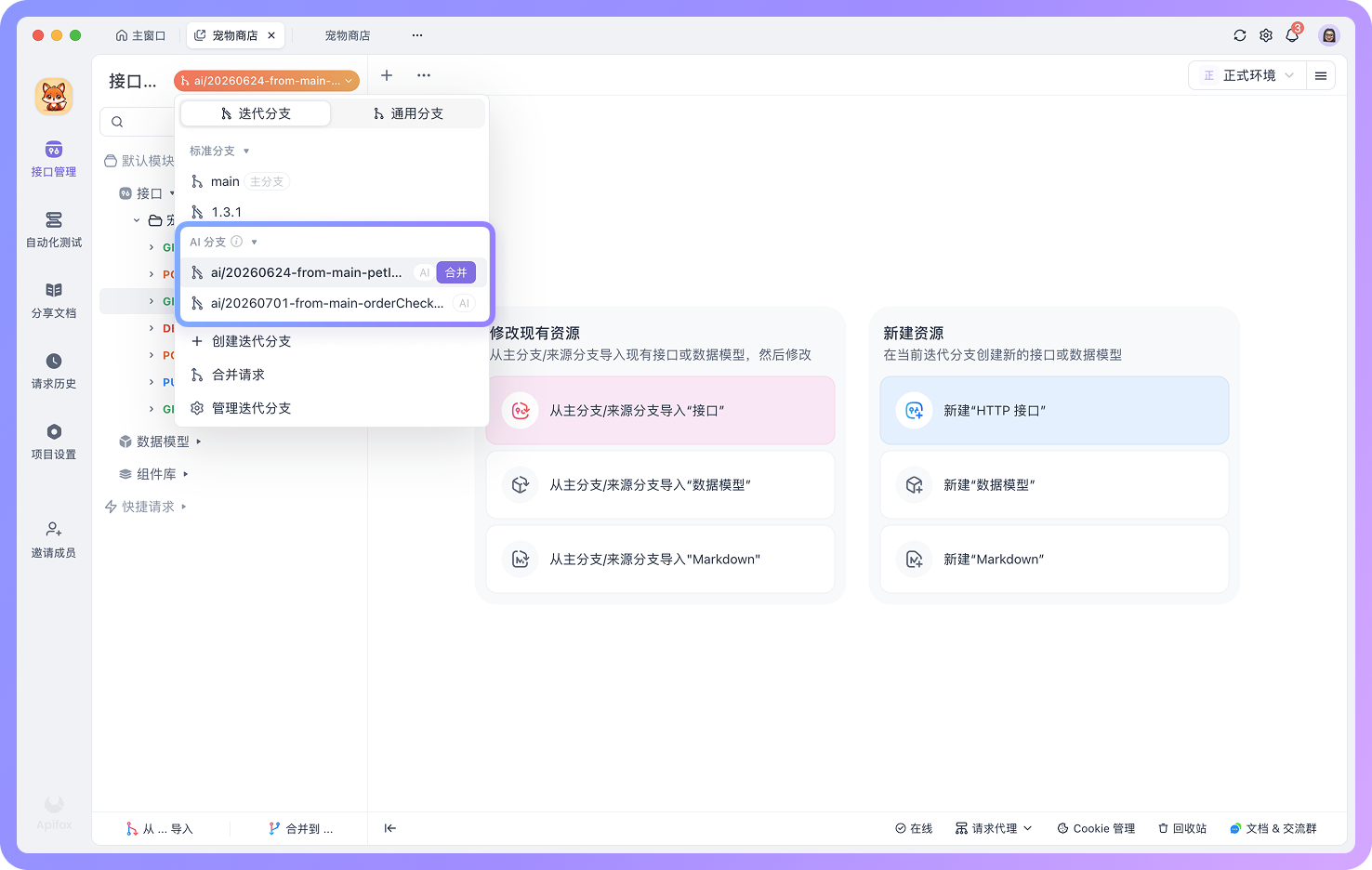Open settings gear in the title bar

1266,35
